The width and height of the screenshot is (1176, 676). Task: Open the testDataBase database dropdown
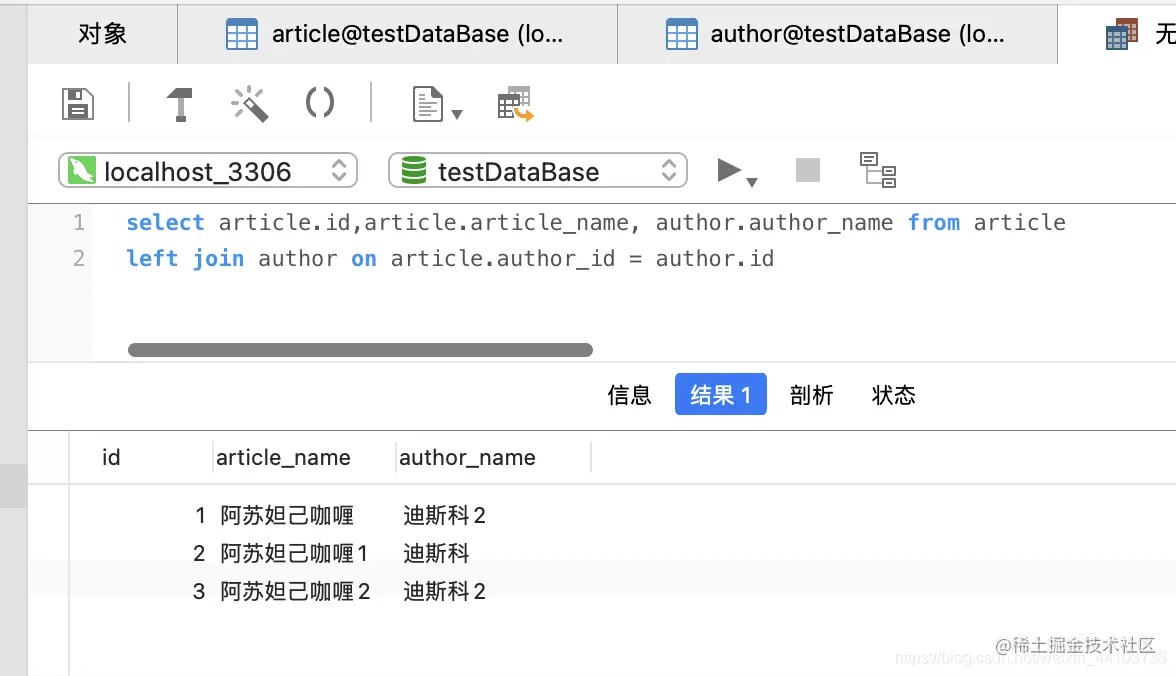[538, 170]
